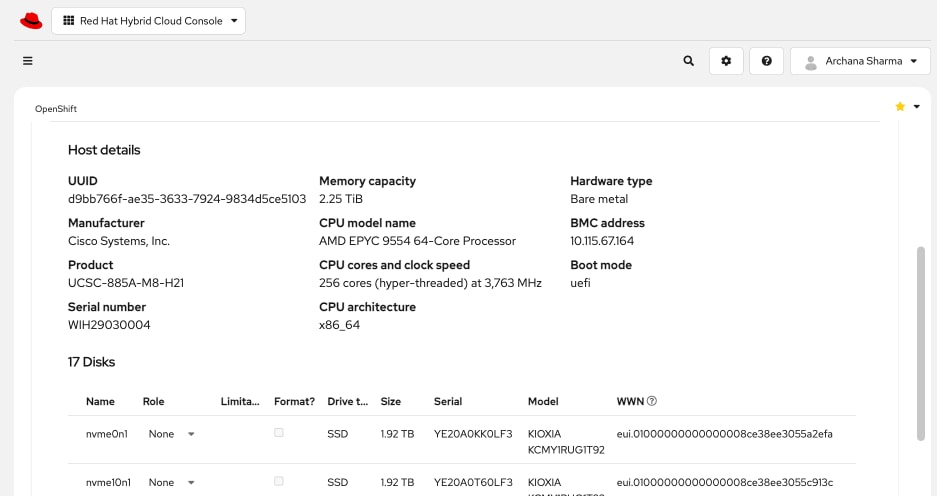Screen dimensions: 937x496
Task: Select the x86_64 architecture value
Action: [339, 325]
